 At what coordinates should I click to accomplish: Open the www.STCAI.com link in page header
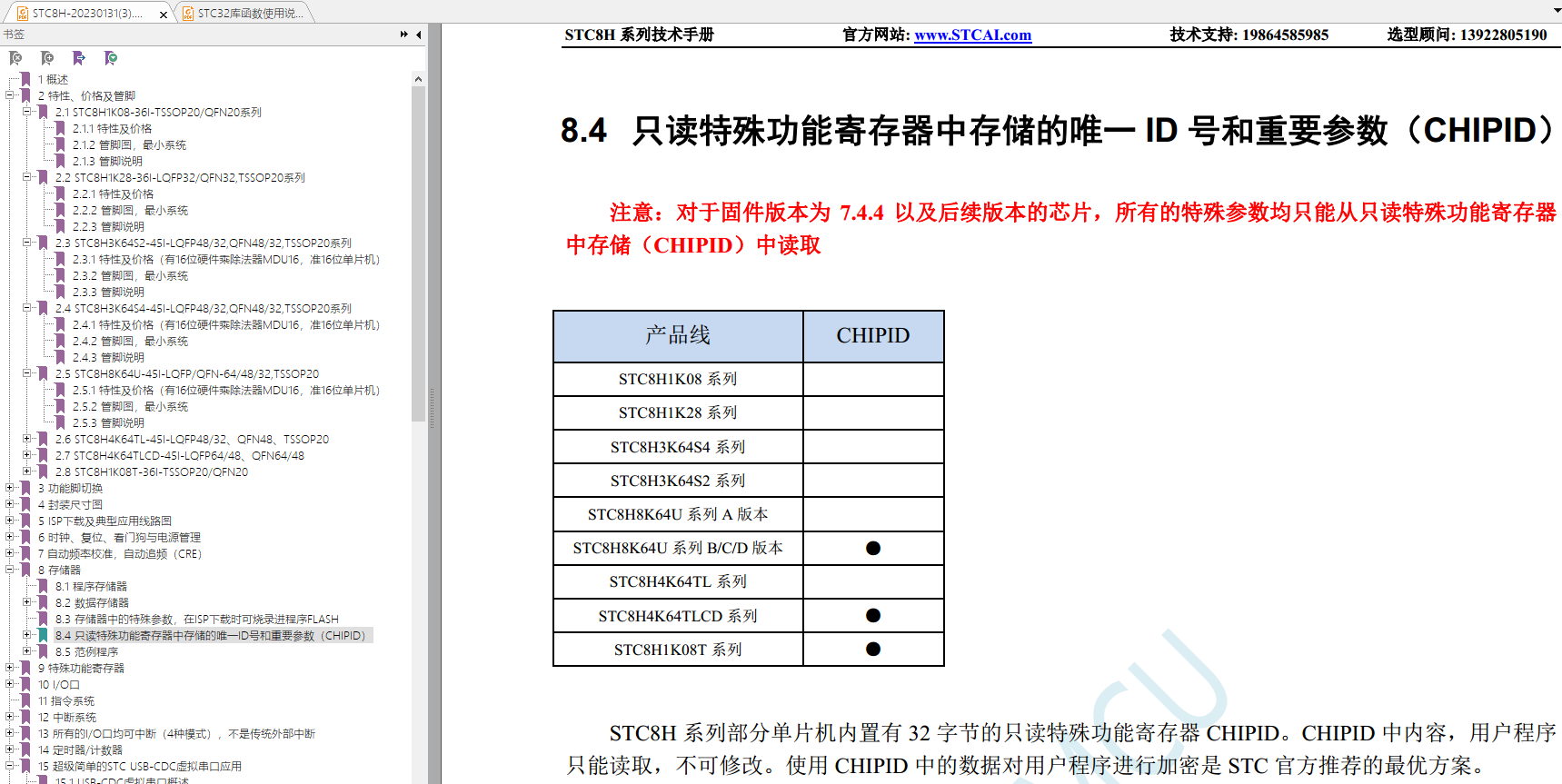pos(972,35)
